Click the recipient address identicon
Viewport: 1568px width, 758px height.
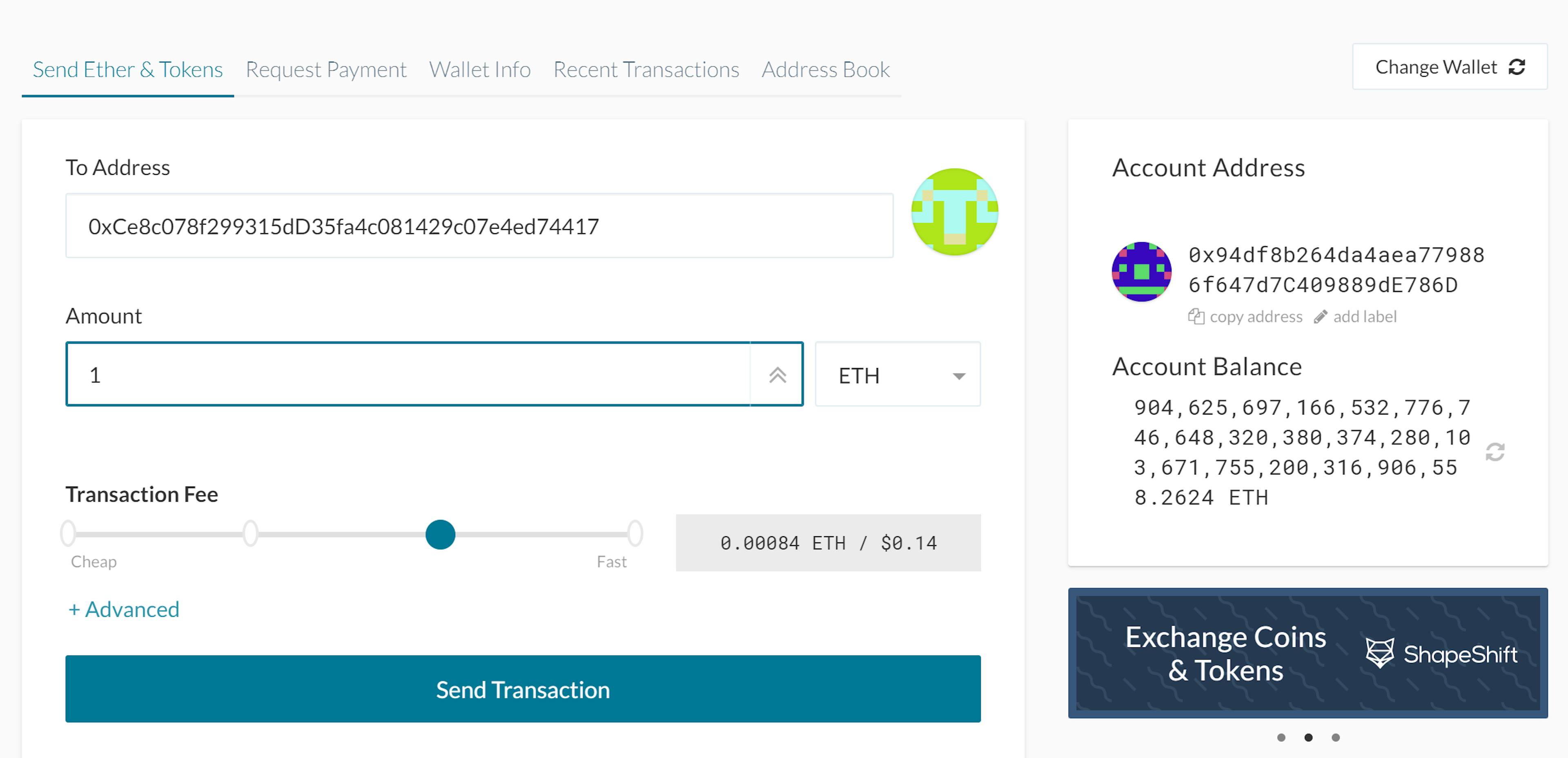[x=954, y=211]
